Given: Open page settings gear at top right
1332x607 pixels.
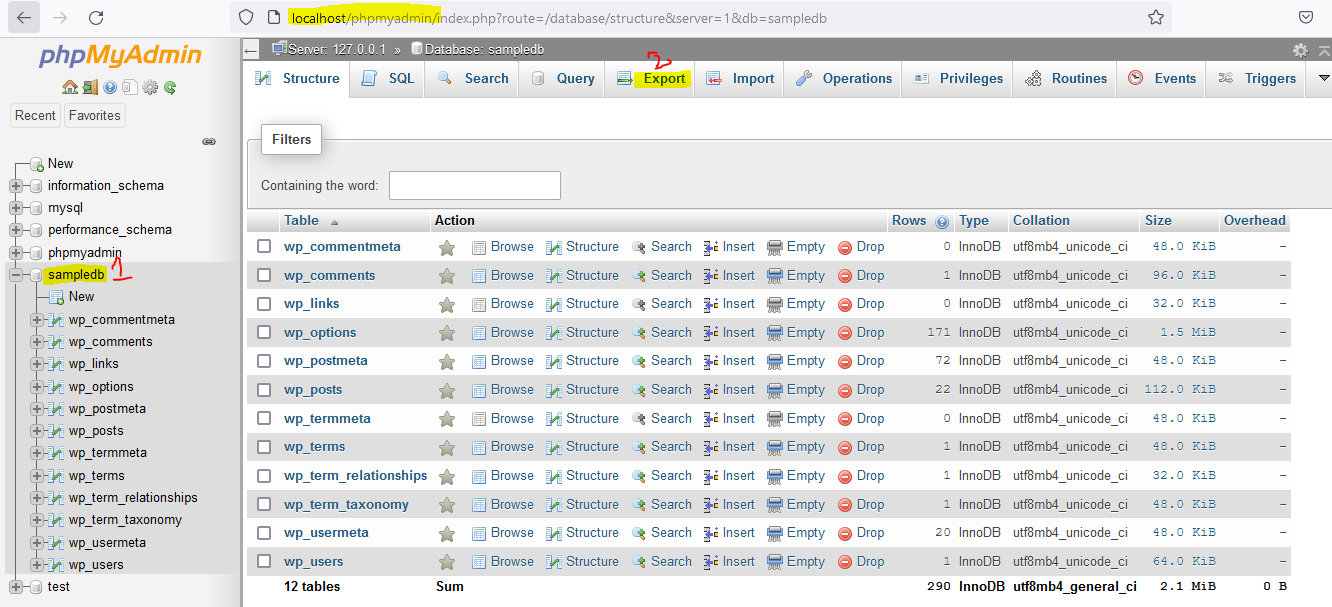Looking at the screenshot, I should coord(1300,50).
